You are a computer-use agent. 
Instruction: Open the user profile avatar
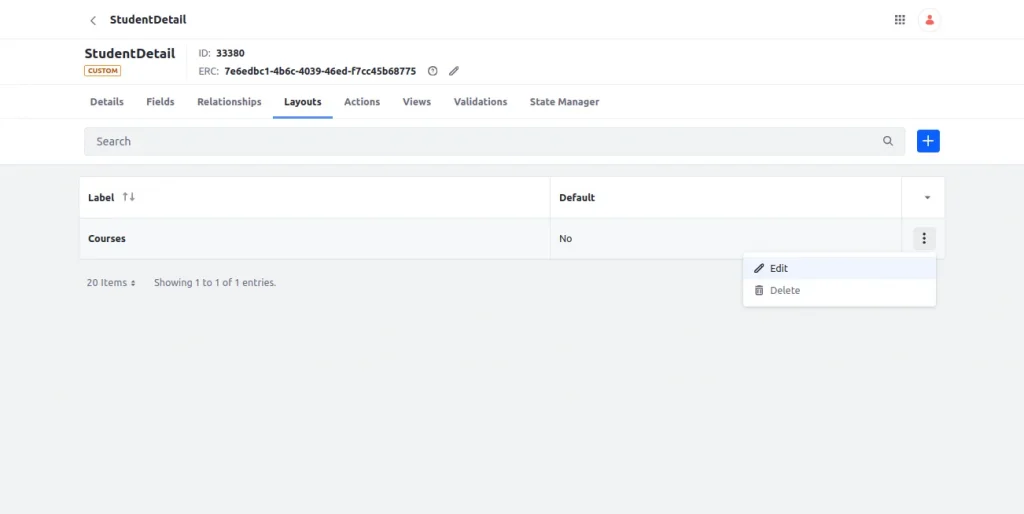(930, 20)
